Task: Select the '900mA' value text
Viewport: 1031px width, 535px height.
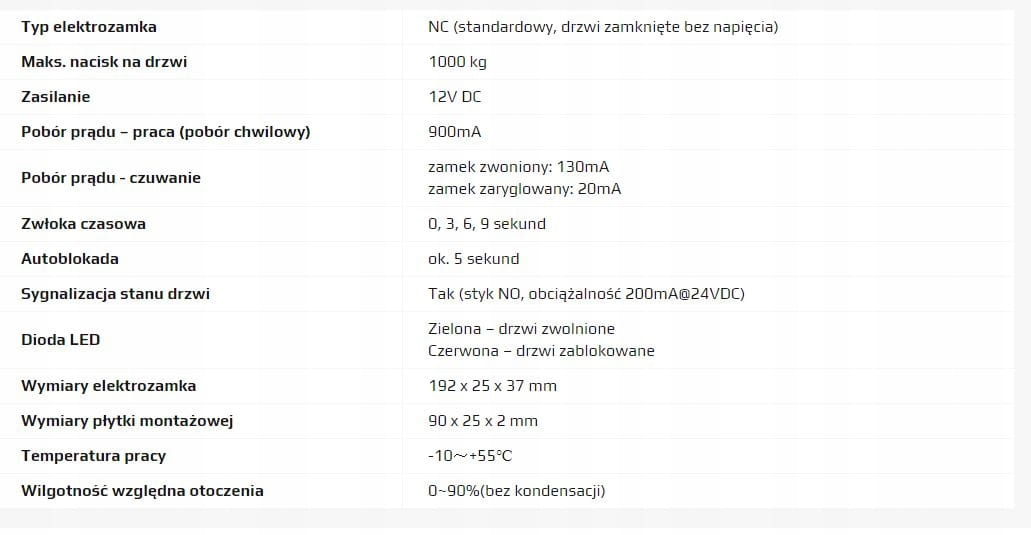Action: point(454,132)
